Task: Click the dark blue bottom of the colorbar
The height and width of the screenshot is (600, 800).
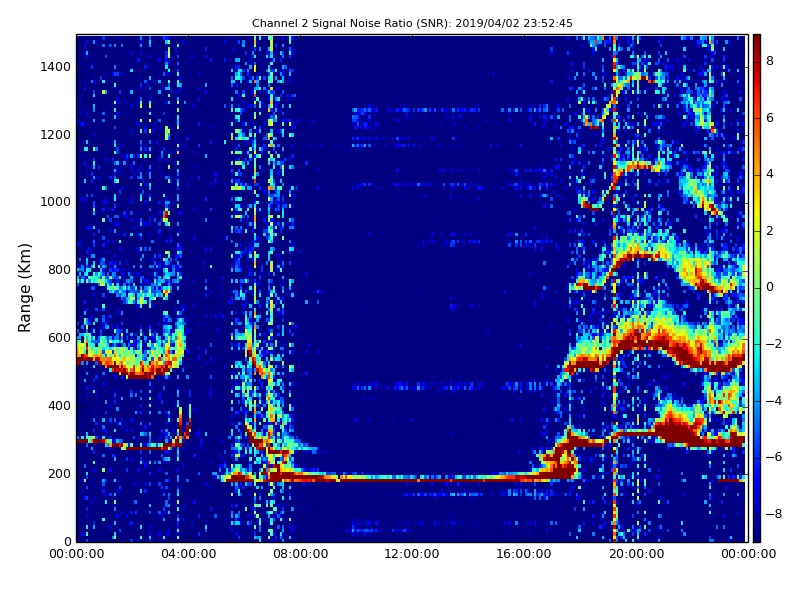Action: [x=757, y=531]
